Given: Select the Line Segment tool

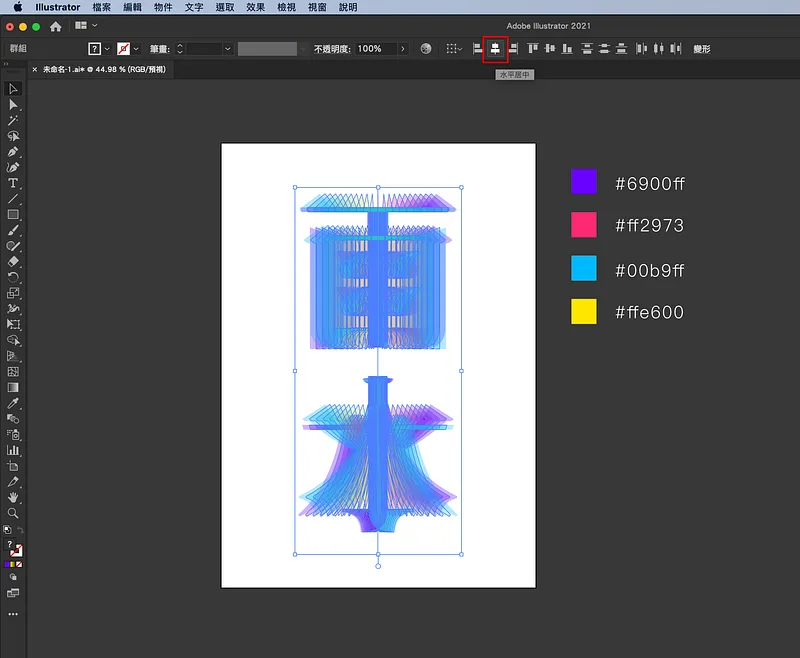Looking at the screenshot, I should pos(13,199).
